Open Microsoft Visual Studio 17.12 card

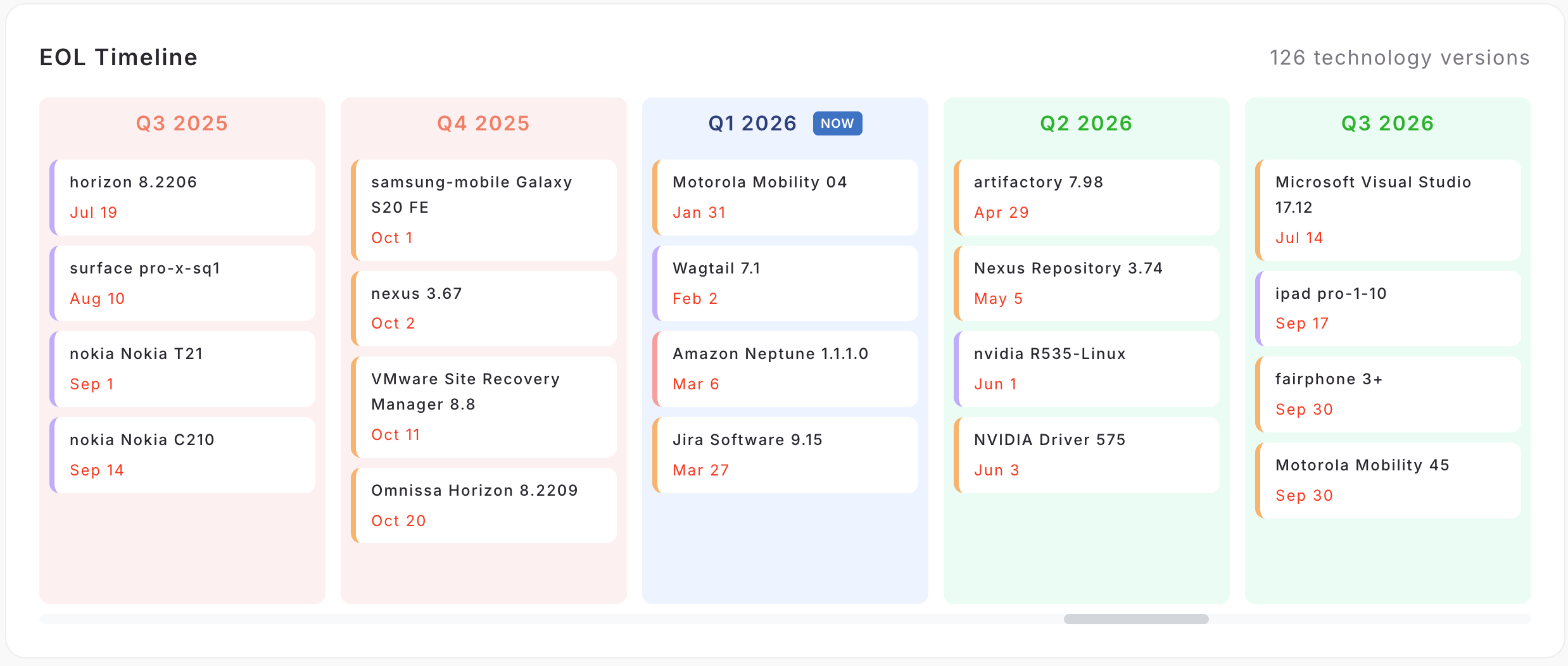(1388, 210)
